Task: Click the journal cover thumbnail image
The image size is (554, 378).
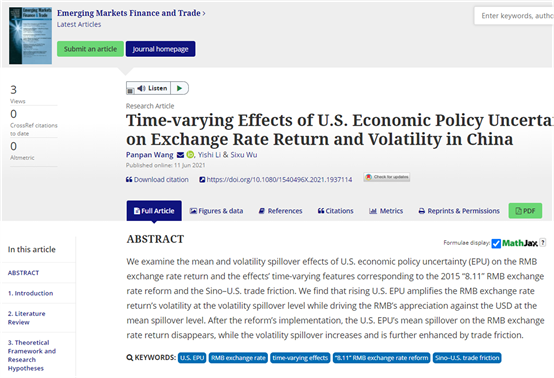Action: coord(30,36)
